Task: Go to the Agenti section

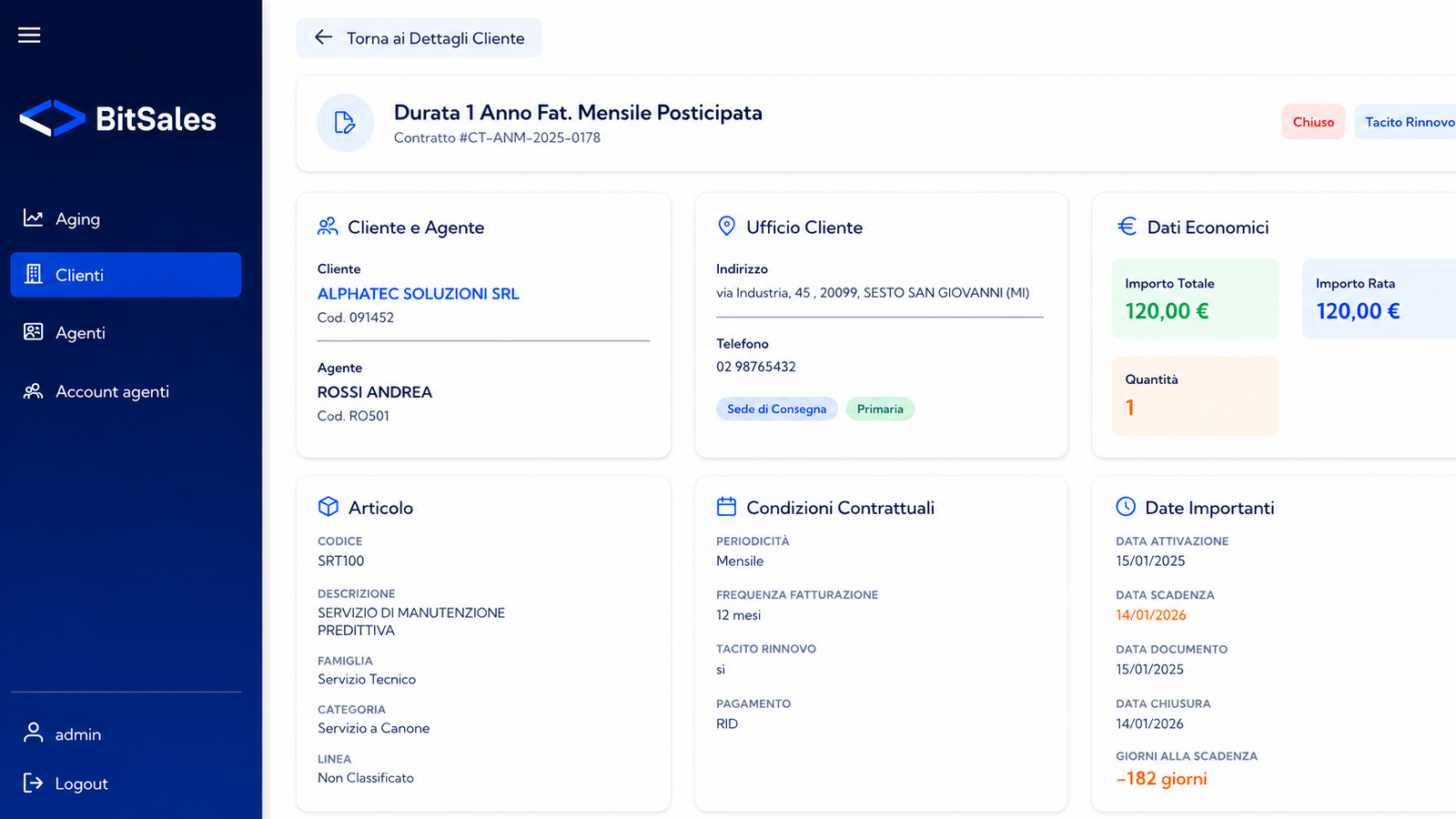Action: pyautogui.click(x=126, y=333)
